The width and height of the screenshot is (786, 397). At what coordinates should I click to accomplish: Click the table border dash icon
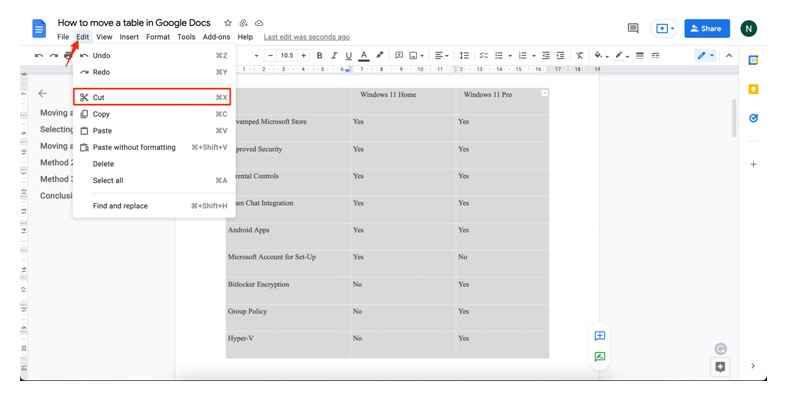655,56
